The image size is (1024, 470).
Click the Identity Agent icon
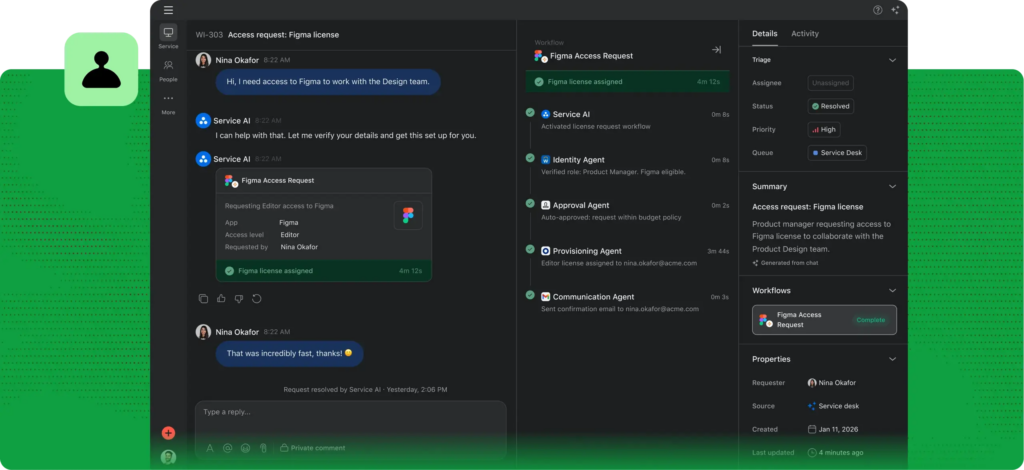pos(546,159)
